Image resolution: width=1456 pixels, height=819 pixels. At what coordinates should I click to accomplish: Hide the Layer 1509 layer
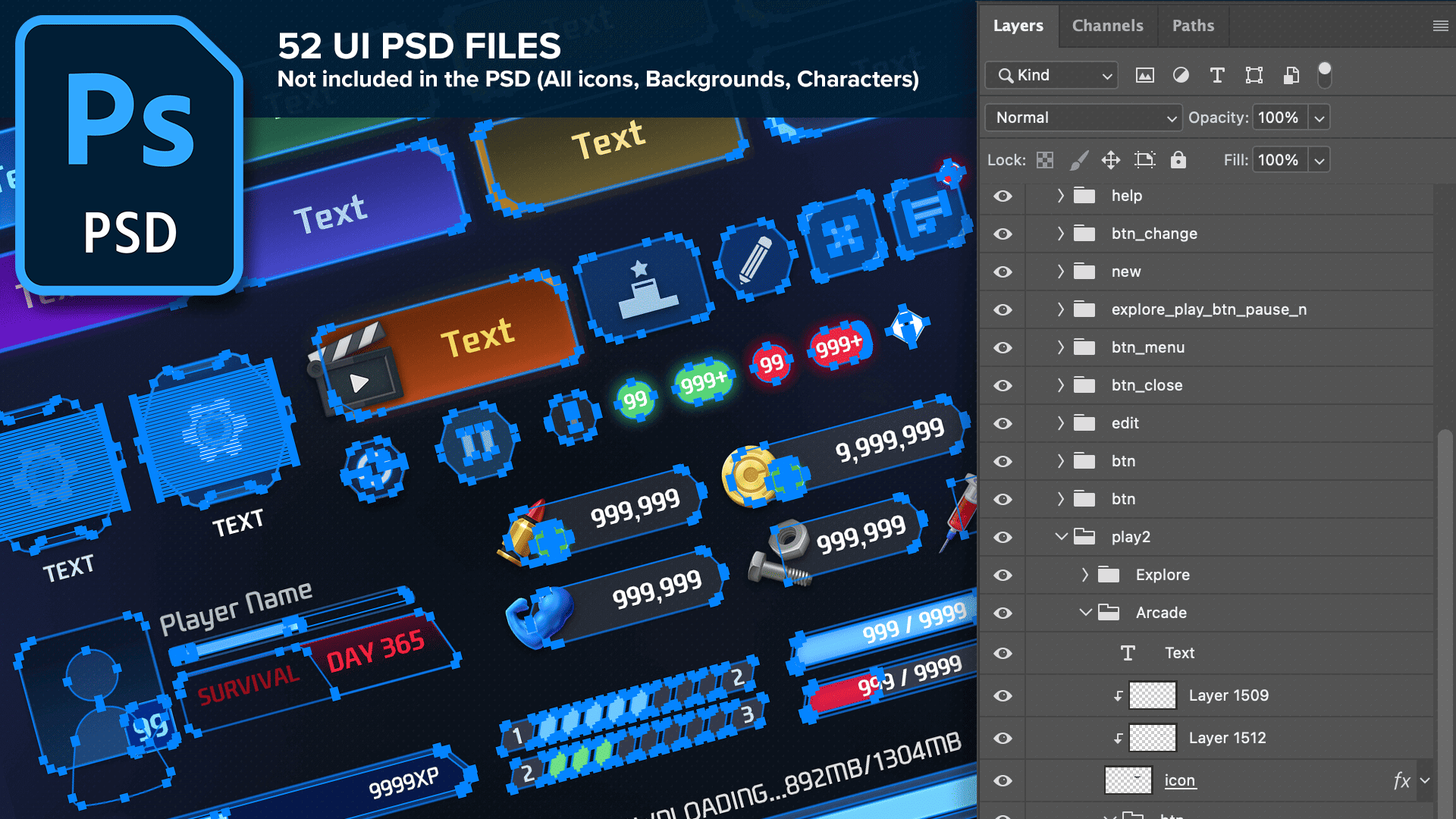(x=1003, y=695)
